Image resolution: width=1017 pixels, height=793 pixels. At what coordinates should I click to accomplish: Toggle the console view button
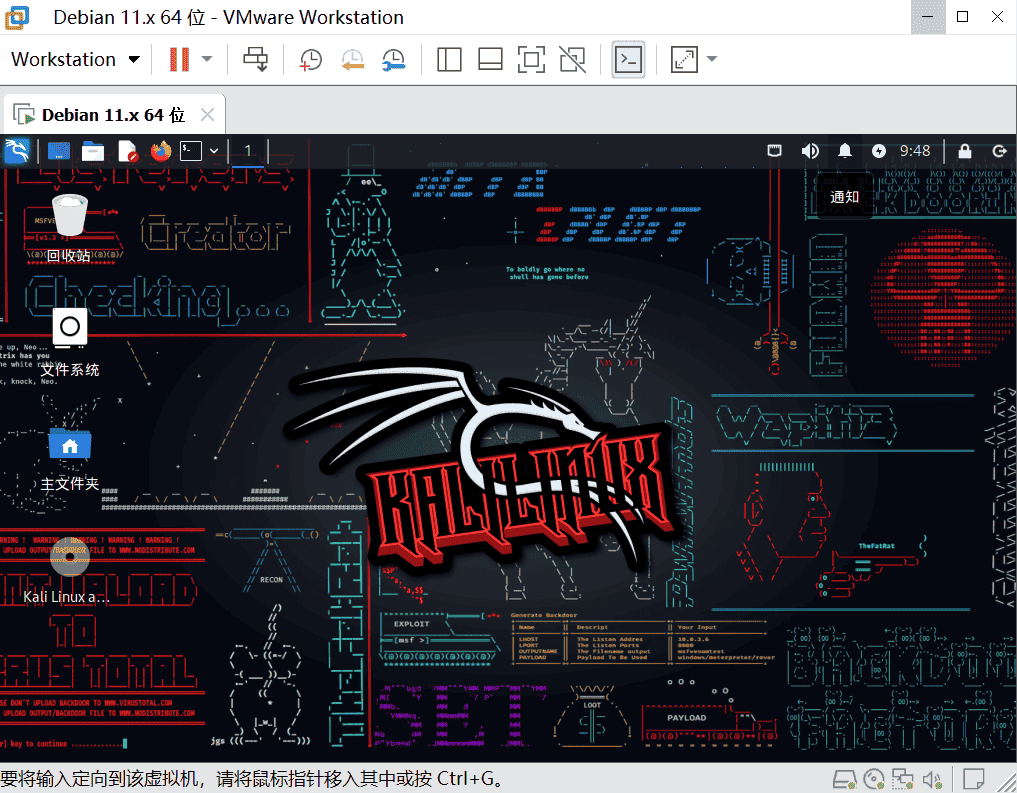point(628,59)
